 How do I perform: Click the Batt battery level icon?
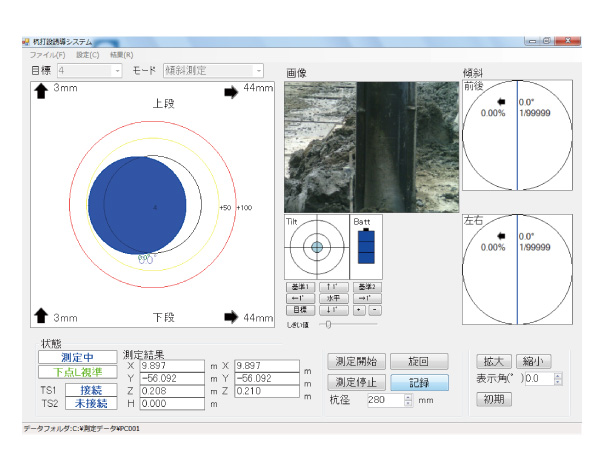pyautogui.click(x=366, y=246)
